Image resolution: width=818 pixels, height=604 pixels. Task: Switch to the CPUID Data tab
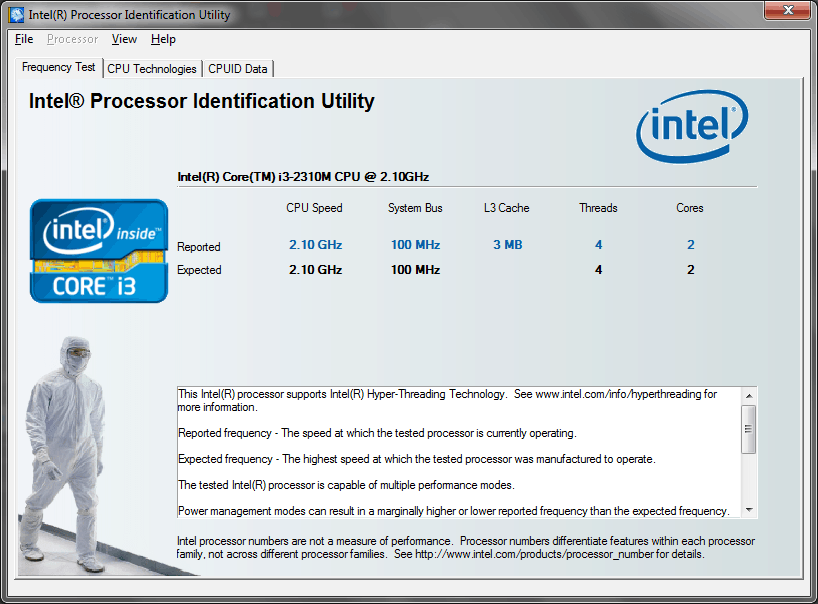[x=238, y=69]
